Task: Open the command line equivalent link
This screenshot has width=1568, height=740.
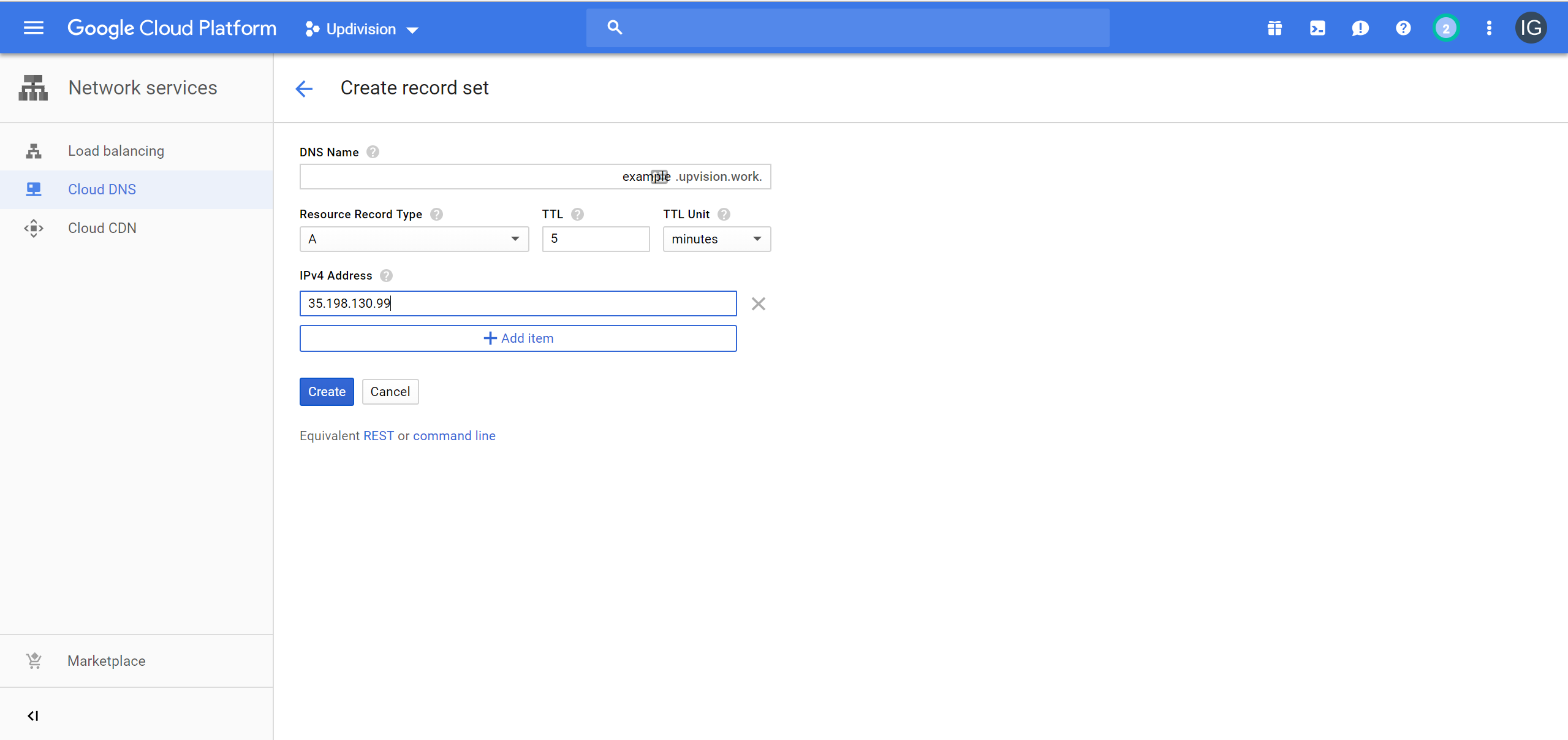Action: [x=453, y=435]
